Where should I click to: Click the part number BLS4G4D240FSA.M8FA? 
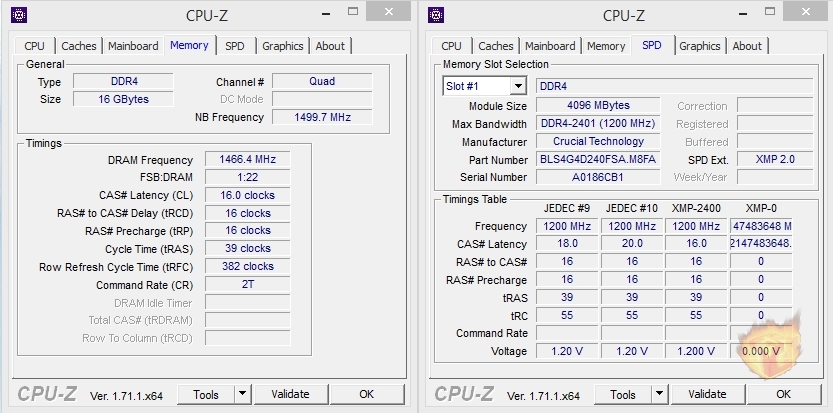pos(598,159)
